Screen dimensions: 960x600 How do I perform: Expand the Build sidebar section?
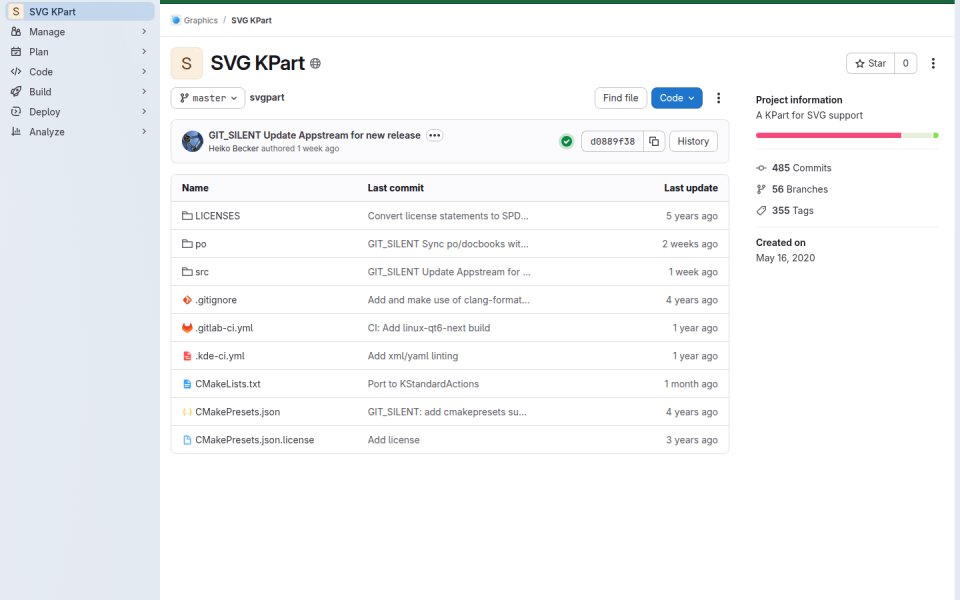[x=144, y=92]
